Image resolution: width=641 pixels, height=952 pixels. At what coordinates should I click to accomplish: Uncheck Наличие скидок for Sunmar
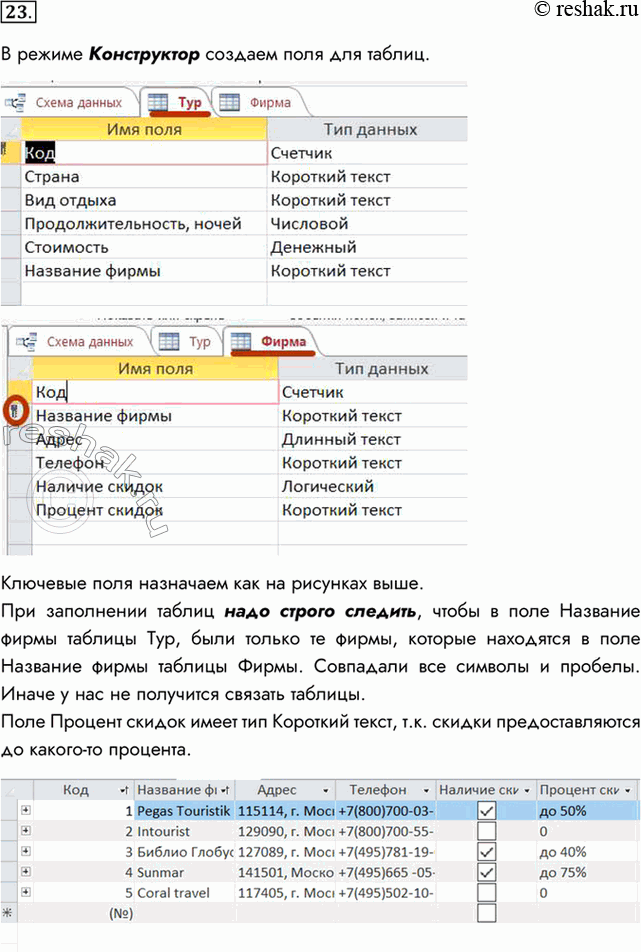point(487,872)
